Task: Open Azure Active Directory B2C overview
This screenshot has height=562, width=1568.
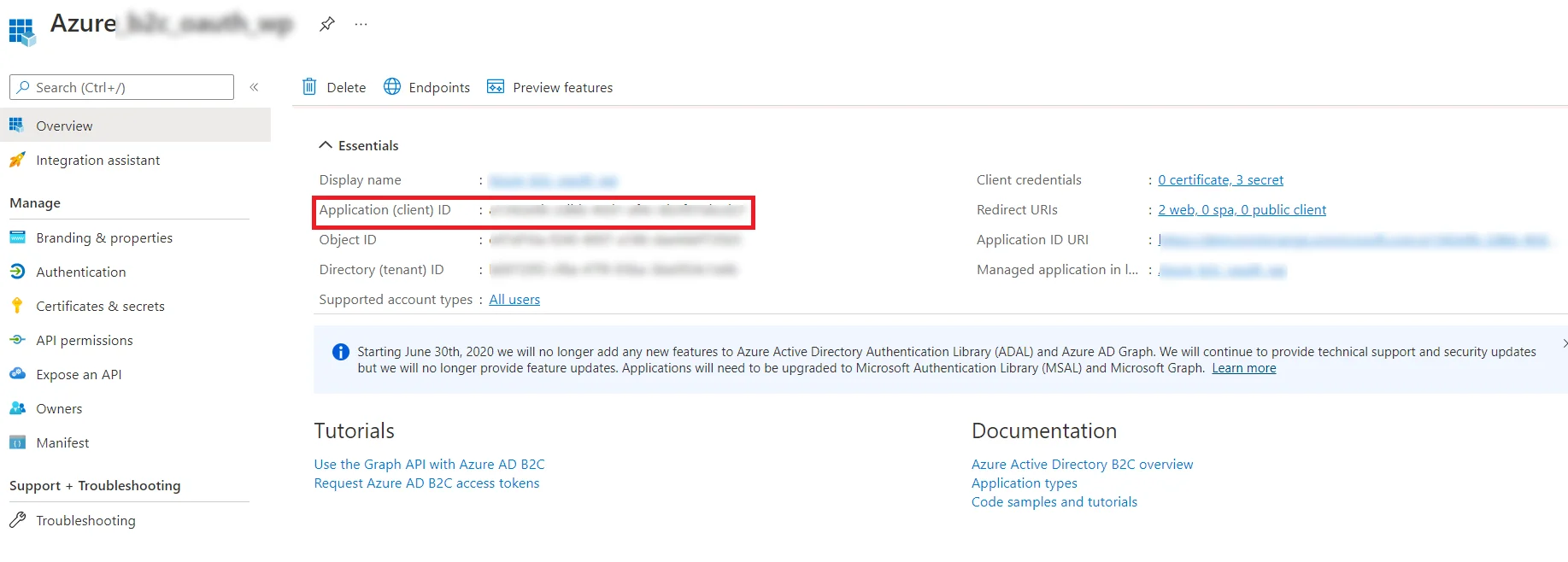Action: click(1082, 465)
